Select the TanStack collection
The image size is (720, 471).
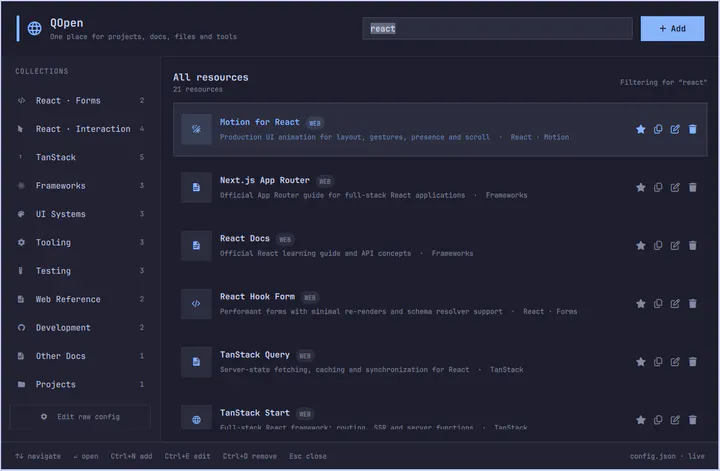pyautogui.click(x=80, y=157)
